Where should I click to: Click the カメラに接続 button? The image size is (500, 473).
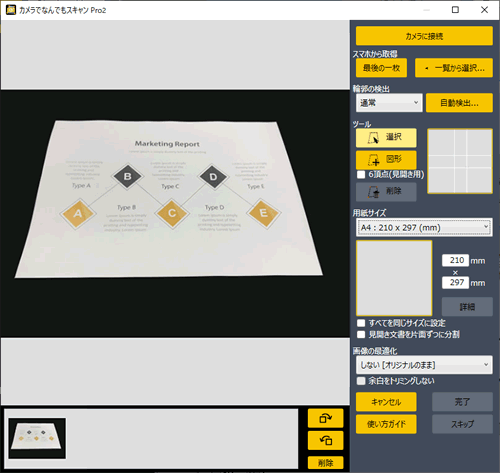click(424, 36)
